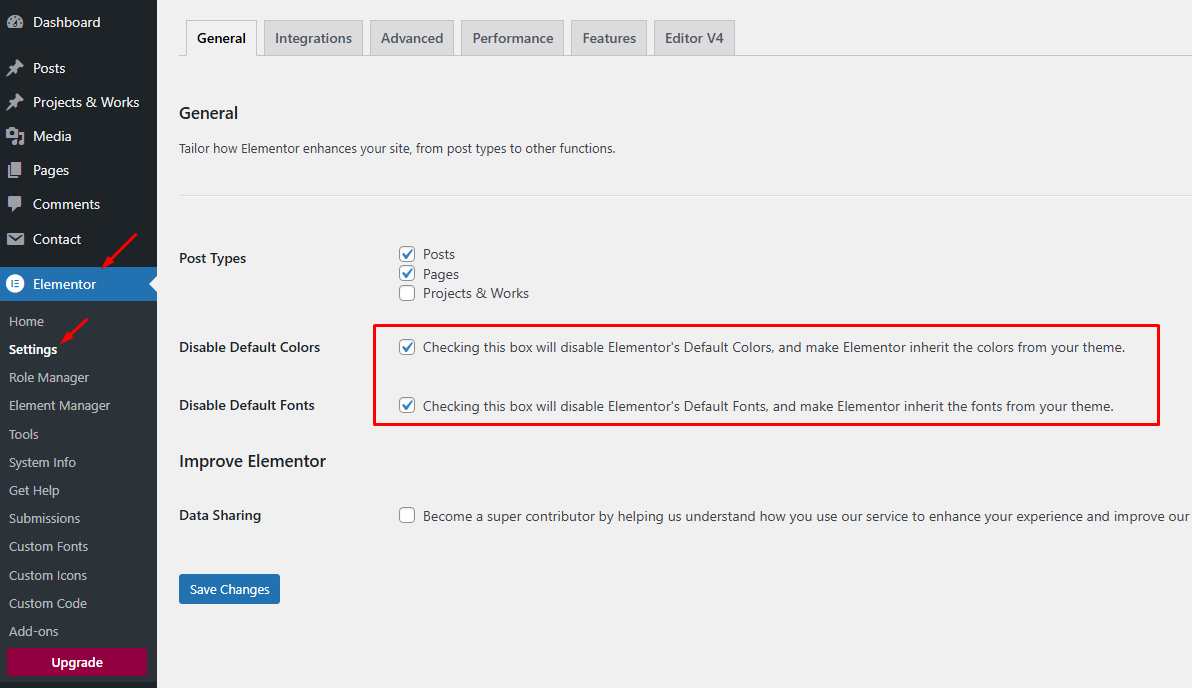Toggle the Disable Default Colors checkbox
Screen dimensions: 1192x688
click(x=407, y=347)
